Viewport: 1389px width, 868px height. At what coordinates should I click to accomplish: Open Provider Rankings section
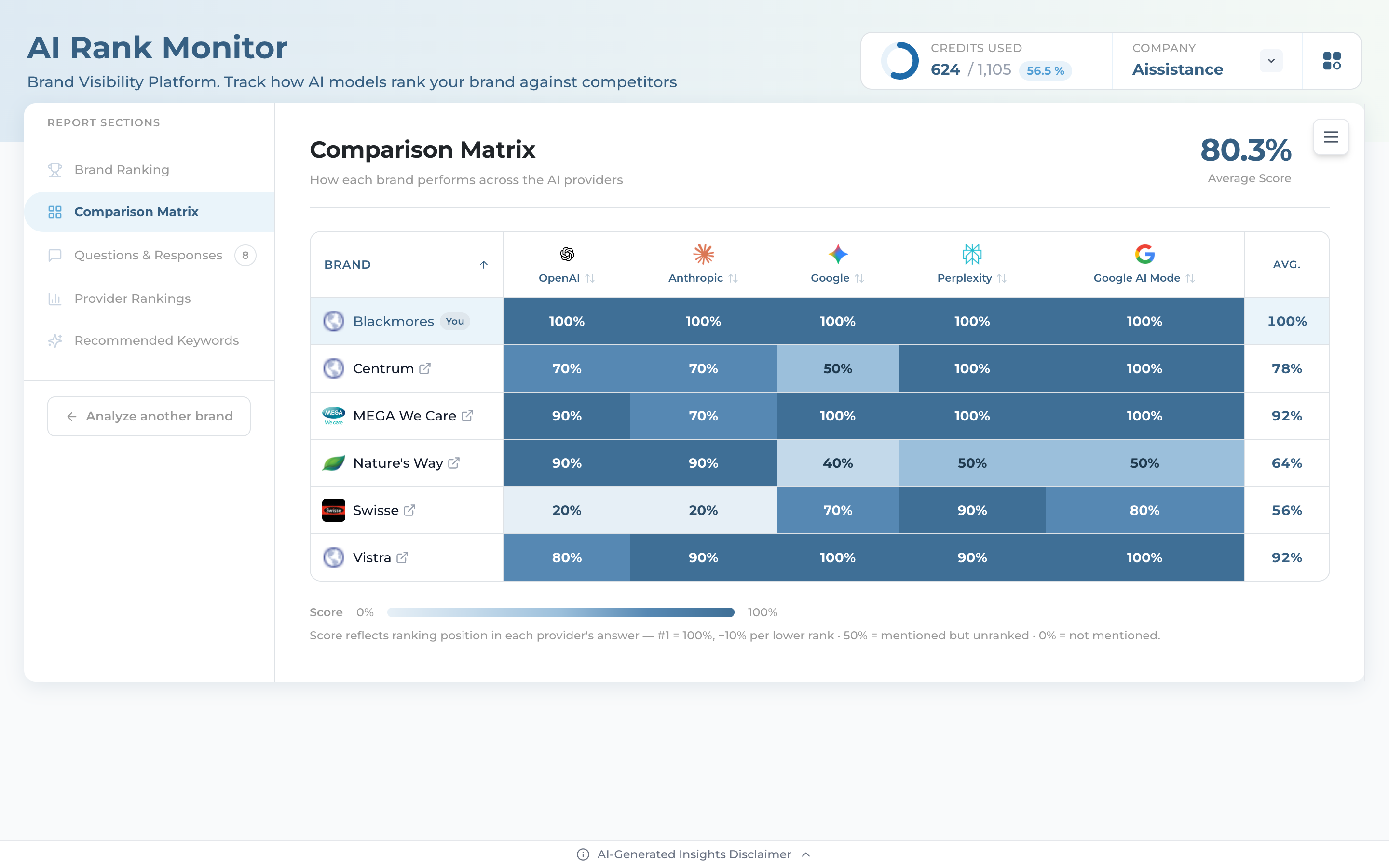(149, 298)
